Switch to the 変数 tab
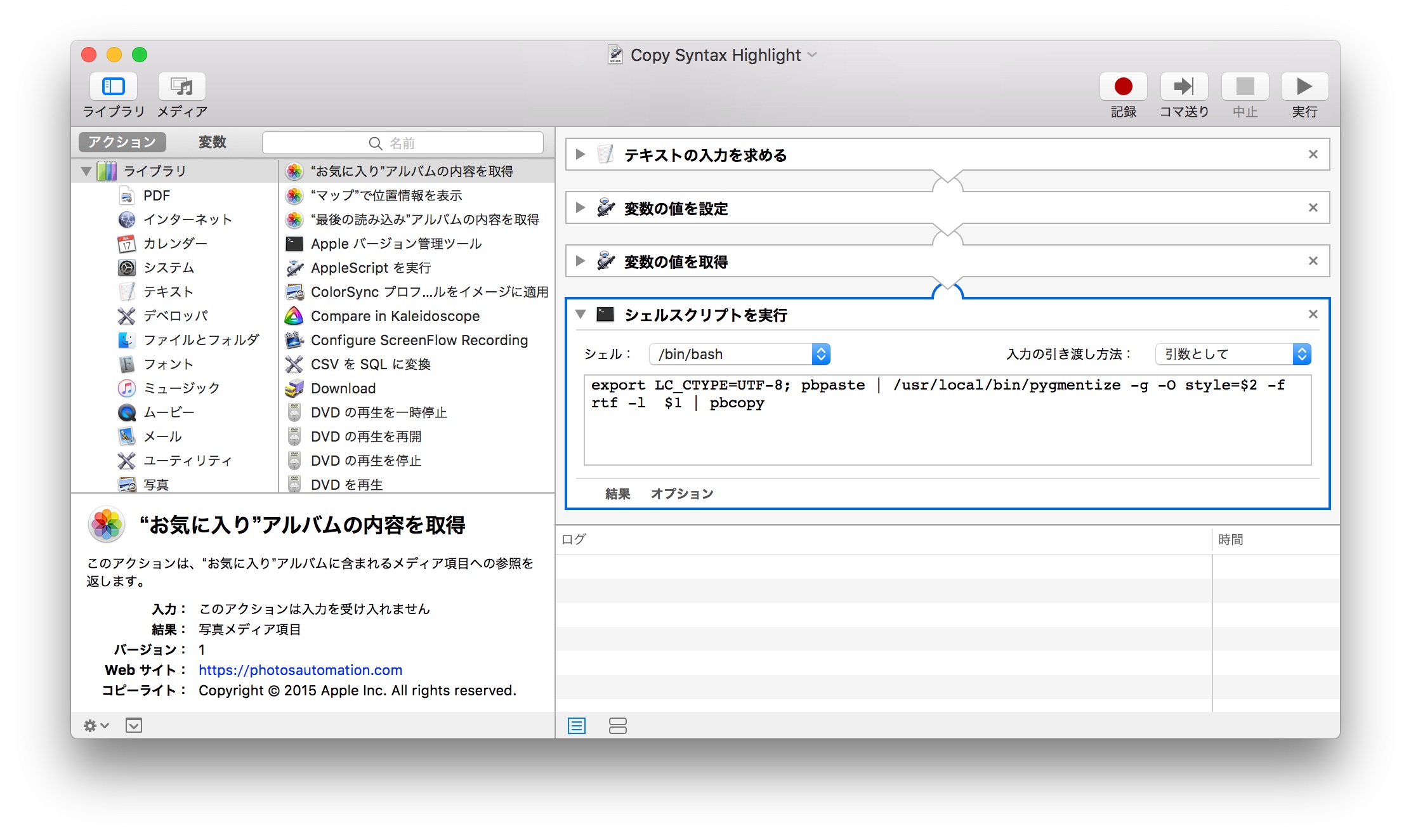Image resolution: width=1411 pixels, height=840 pixels. [x=212, y=142]
